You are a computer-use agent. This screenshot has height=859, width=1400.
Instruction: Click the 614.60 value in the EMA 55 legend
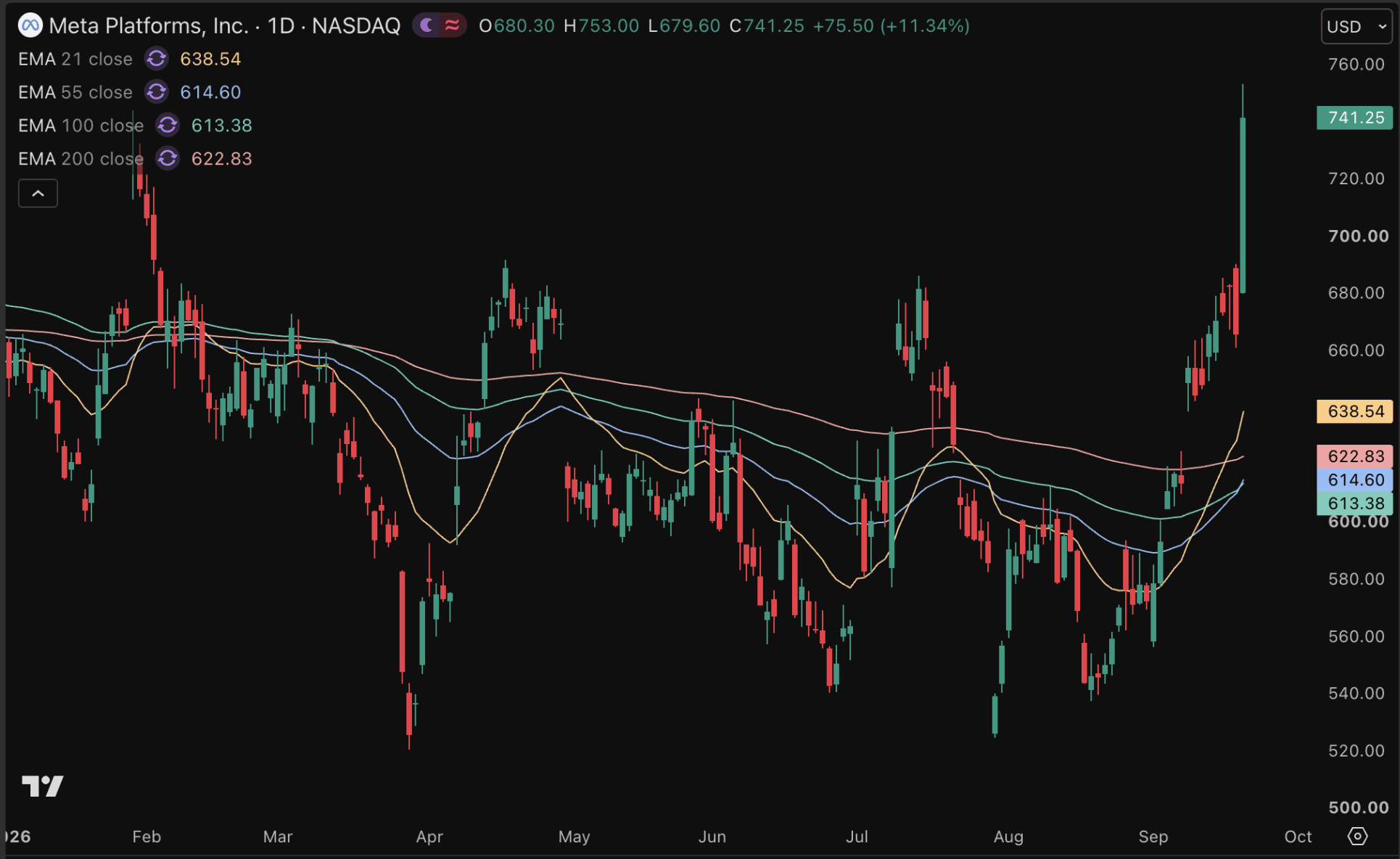[210, 92]
